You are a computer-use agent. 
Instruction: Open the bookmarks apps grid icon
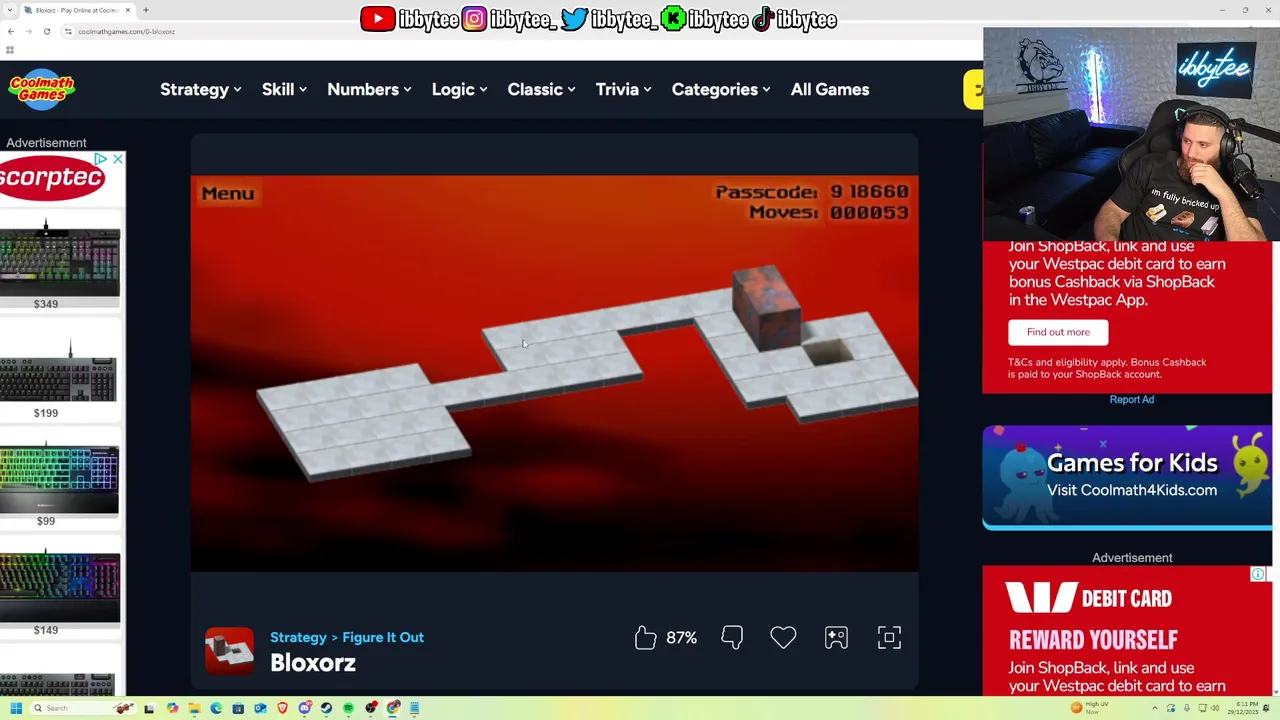10,50
